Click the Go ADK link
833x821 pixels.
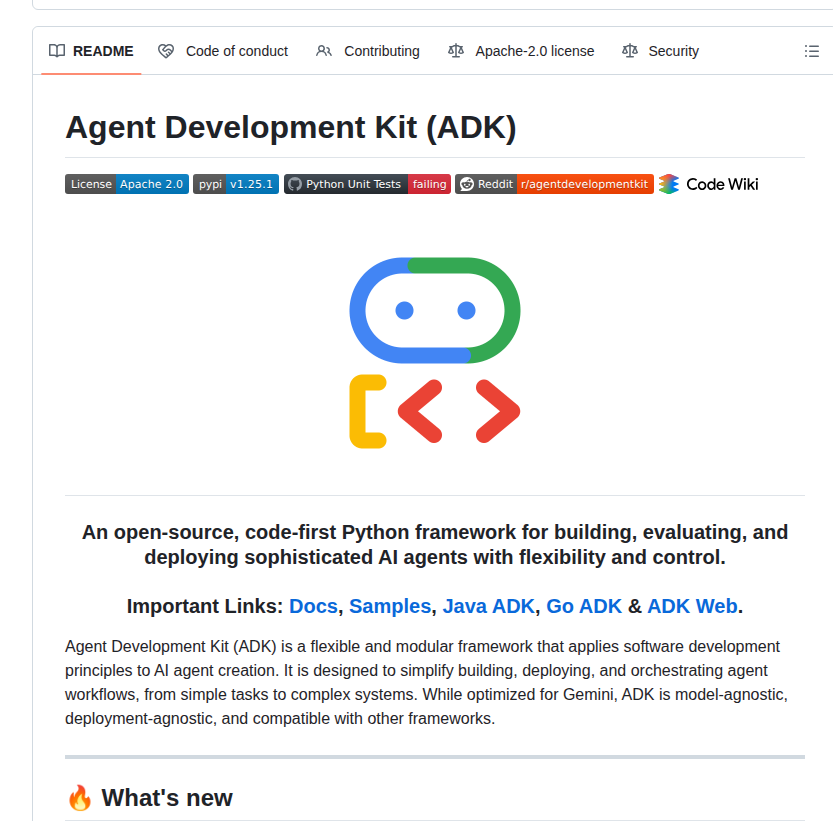click(x=583, y=606)
